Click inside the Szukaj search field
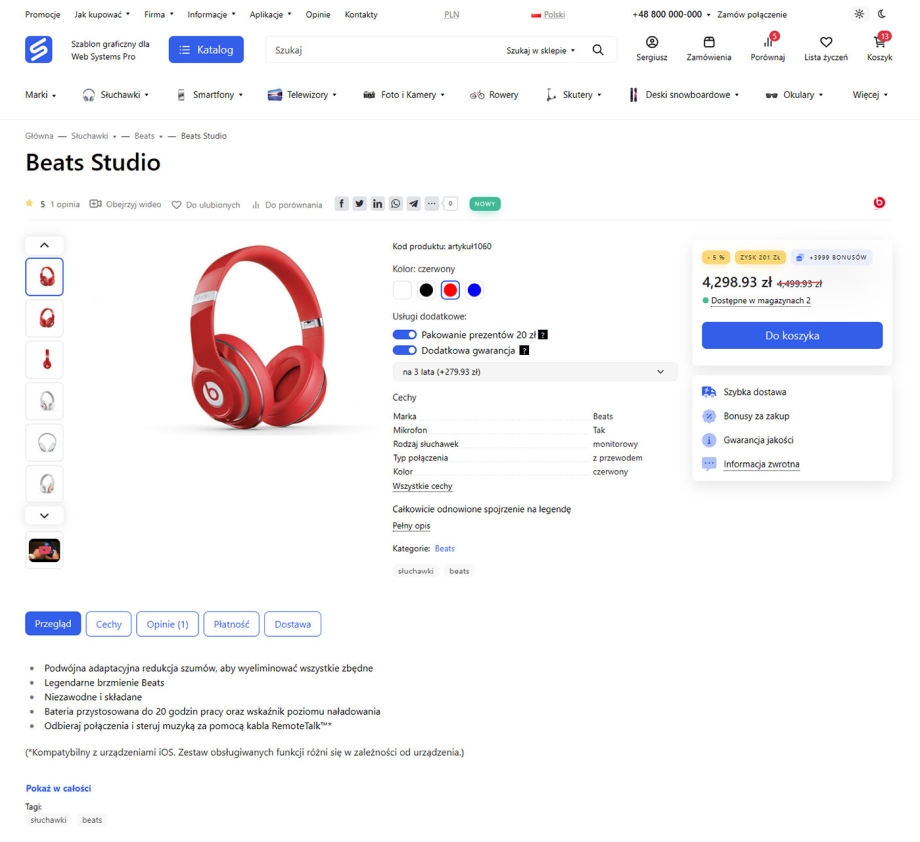Image resolution: width=920 pixels, height=842 pixels. click(x=380, y=50)
